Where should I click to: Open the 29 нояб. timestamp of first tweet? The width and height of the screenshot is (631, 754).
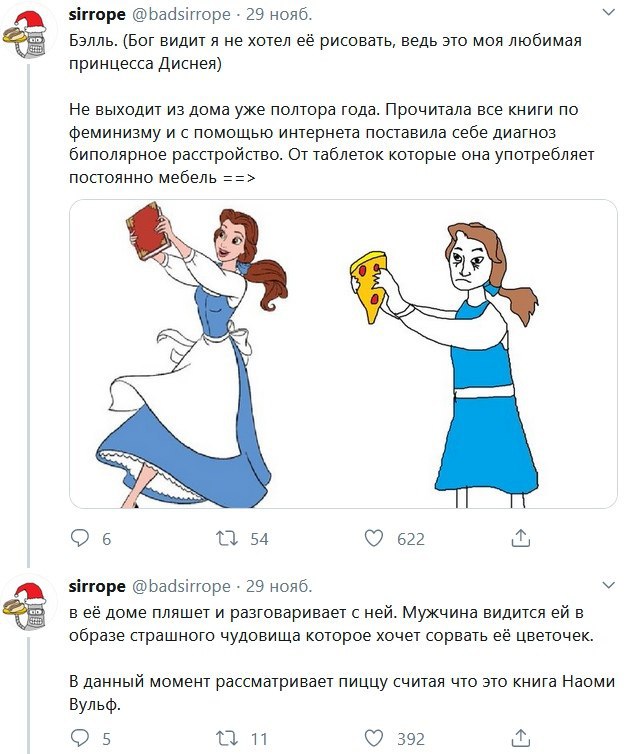click(x=279, y=14)
